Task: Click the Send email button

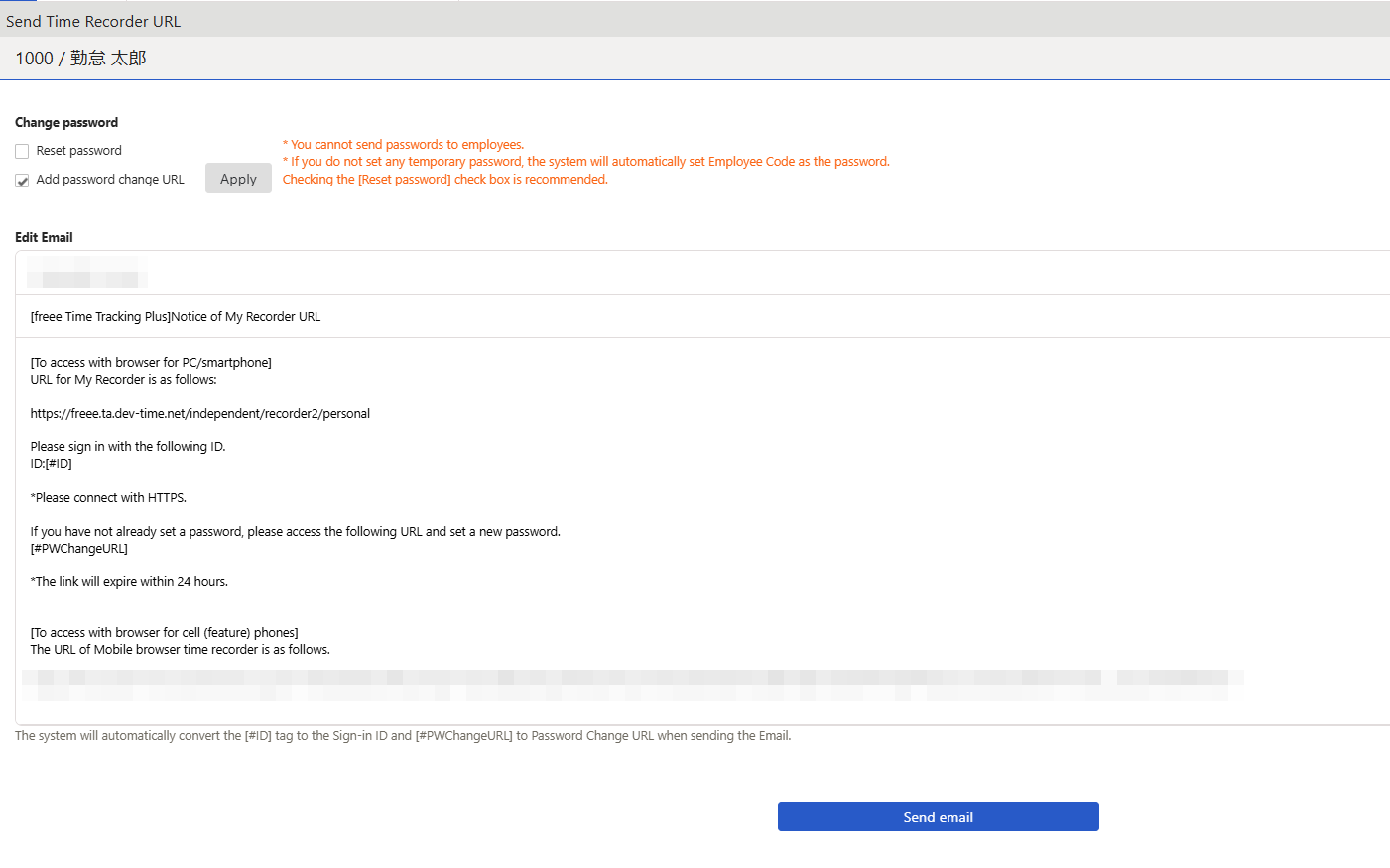Action: (938, 816)
